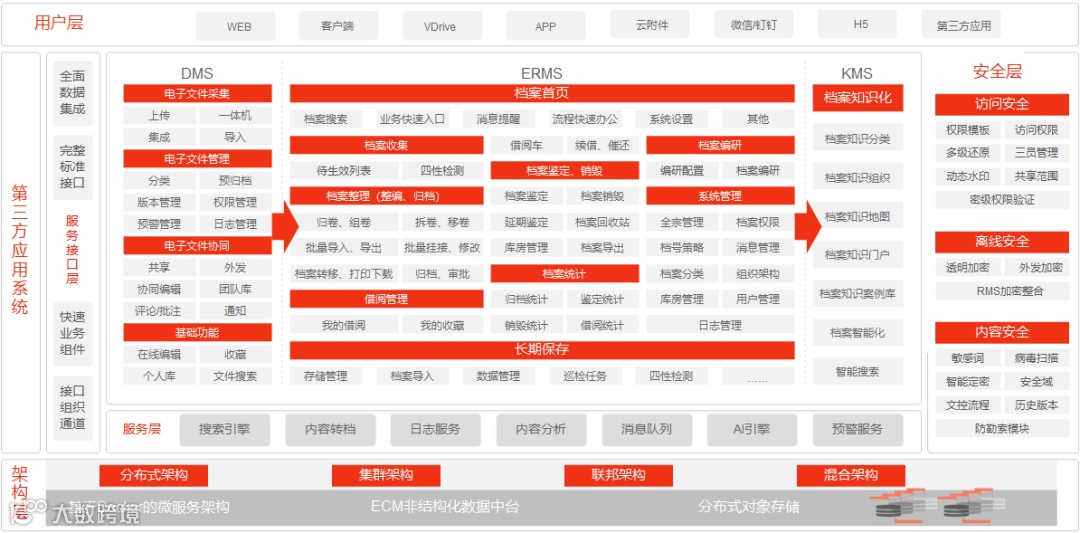Select the 文件搜索 box
The image size is (1080, 533).
click(236, 376)
